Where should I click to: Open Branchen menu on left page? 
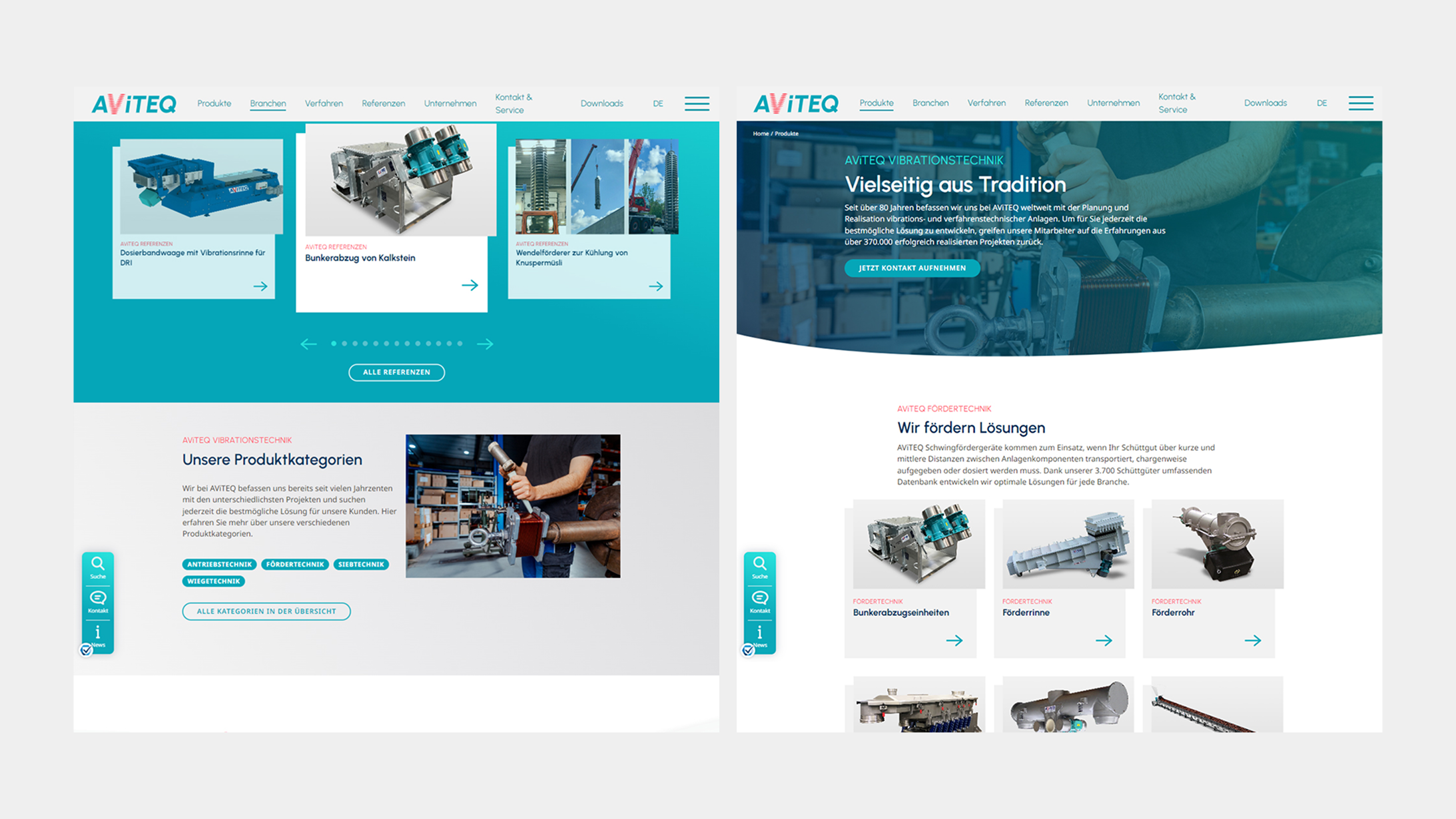coord(268,104)
